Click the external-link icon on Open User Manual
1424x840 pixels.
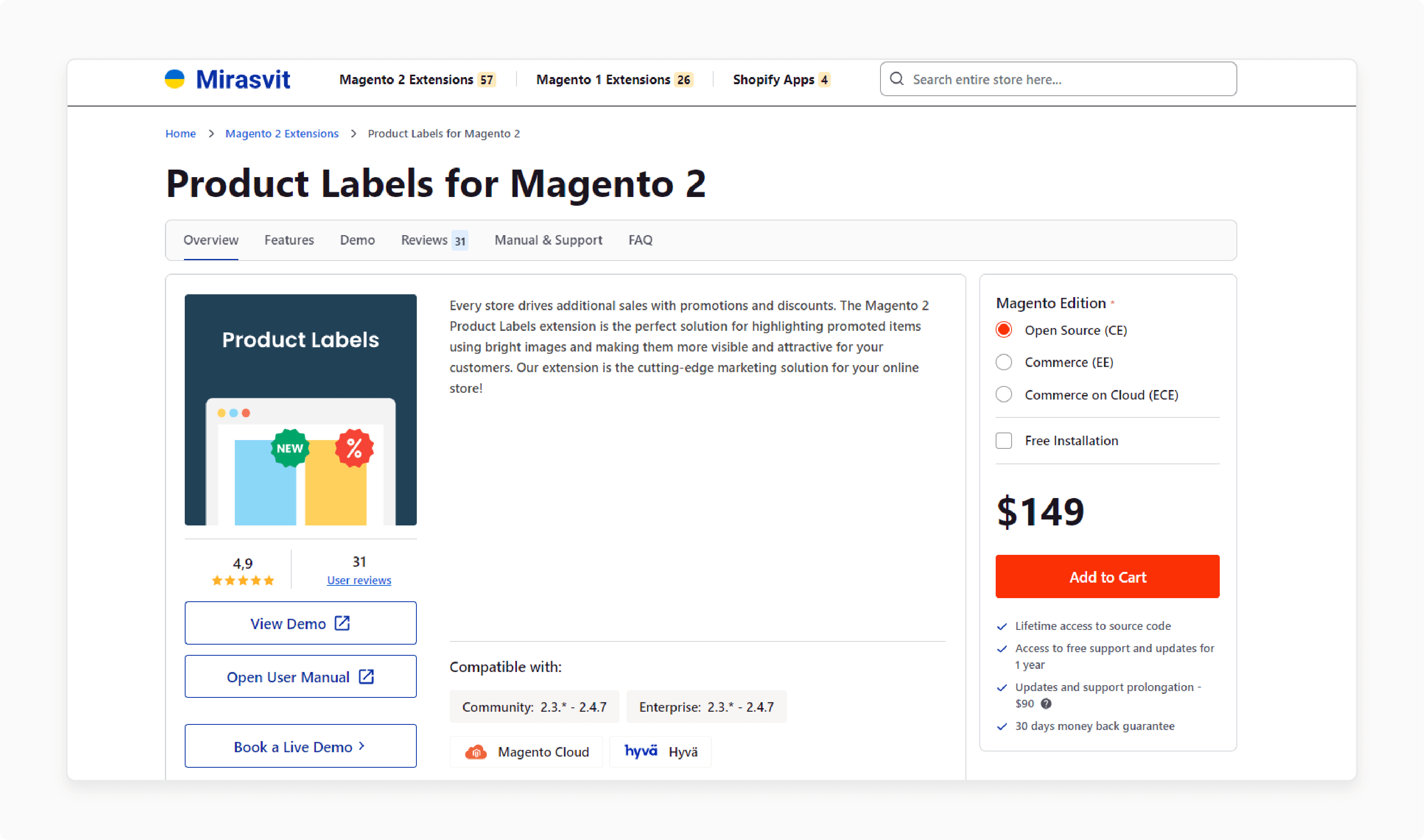click(x=366, y=676)
